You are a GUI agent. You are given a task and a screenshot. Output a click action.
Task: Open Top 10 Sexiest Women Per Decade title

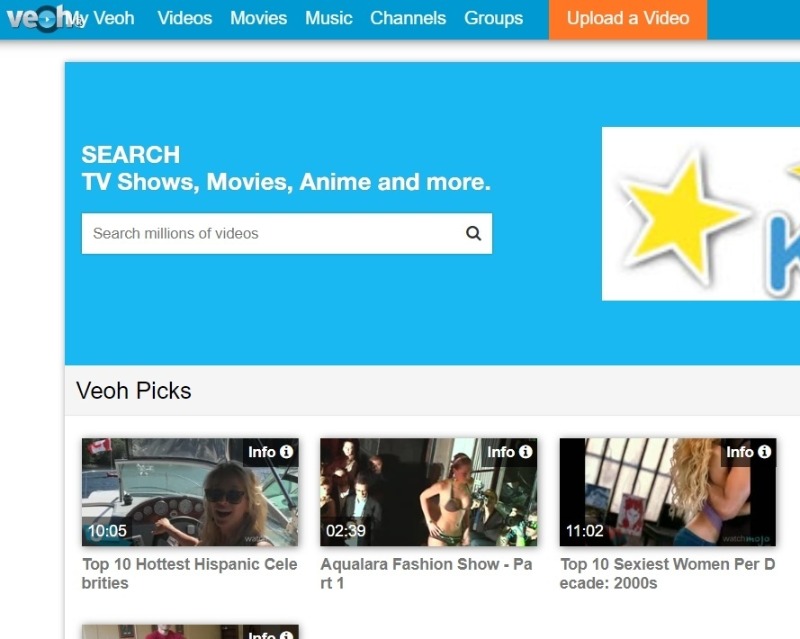tap(667, 573)
